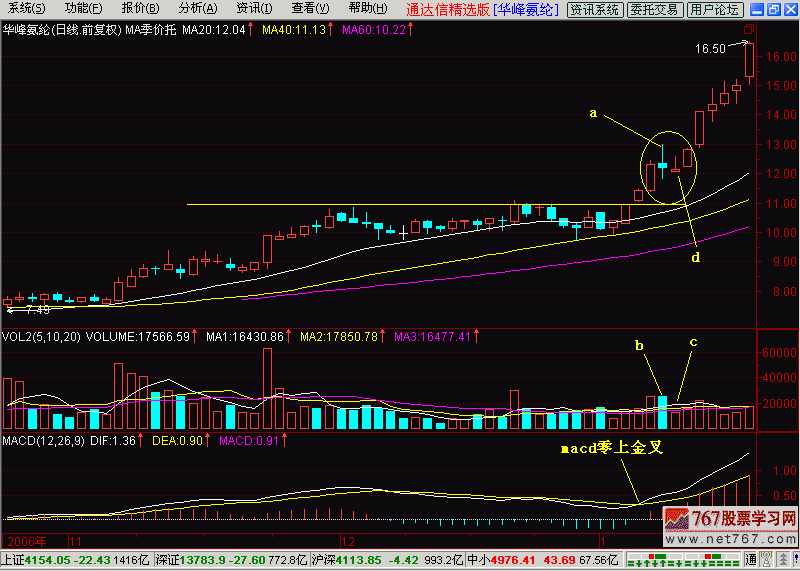The height and width of the screenshot is (571, 800).
Task: Open the 查看 menu
Action: 309,9
